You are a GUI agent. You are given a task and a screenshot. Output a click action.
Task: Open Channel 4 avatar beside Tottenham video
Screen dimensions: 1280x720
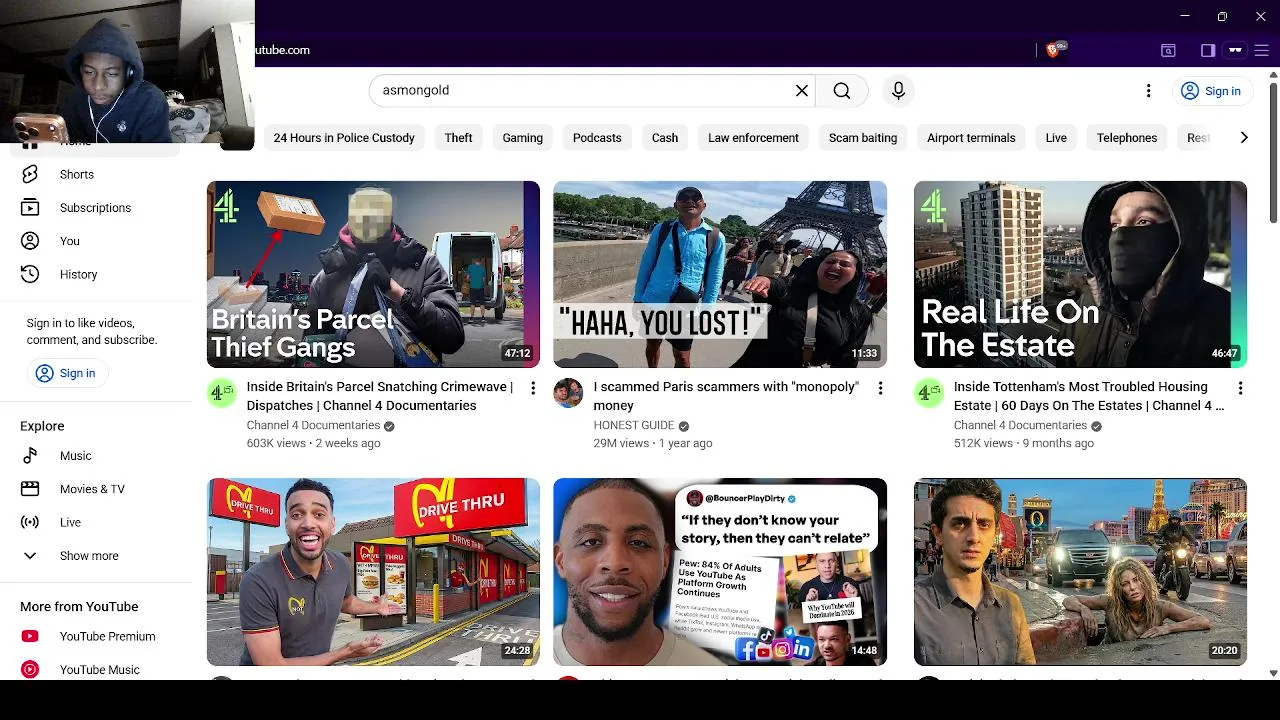tap(929, 393)
